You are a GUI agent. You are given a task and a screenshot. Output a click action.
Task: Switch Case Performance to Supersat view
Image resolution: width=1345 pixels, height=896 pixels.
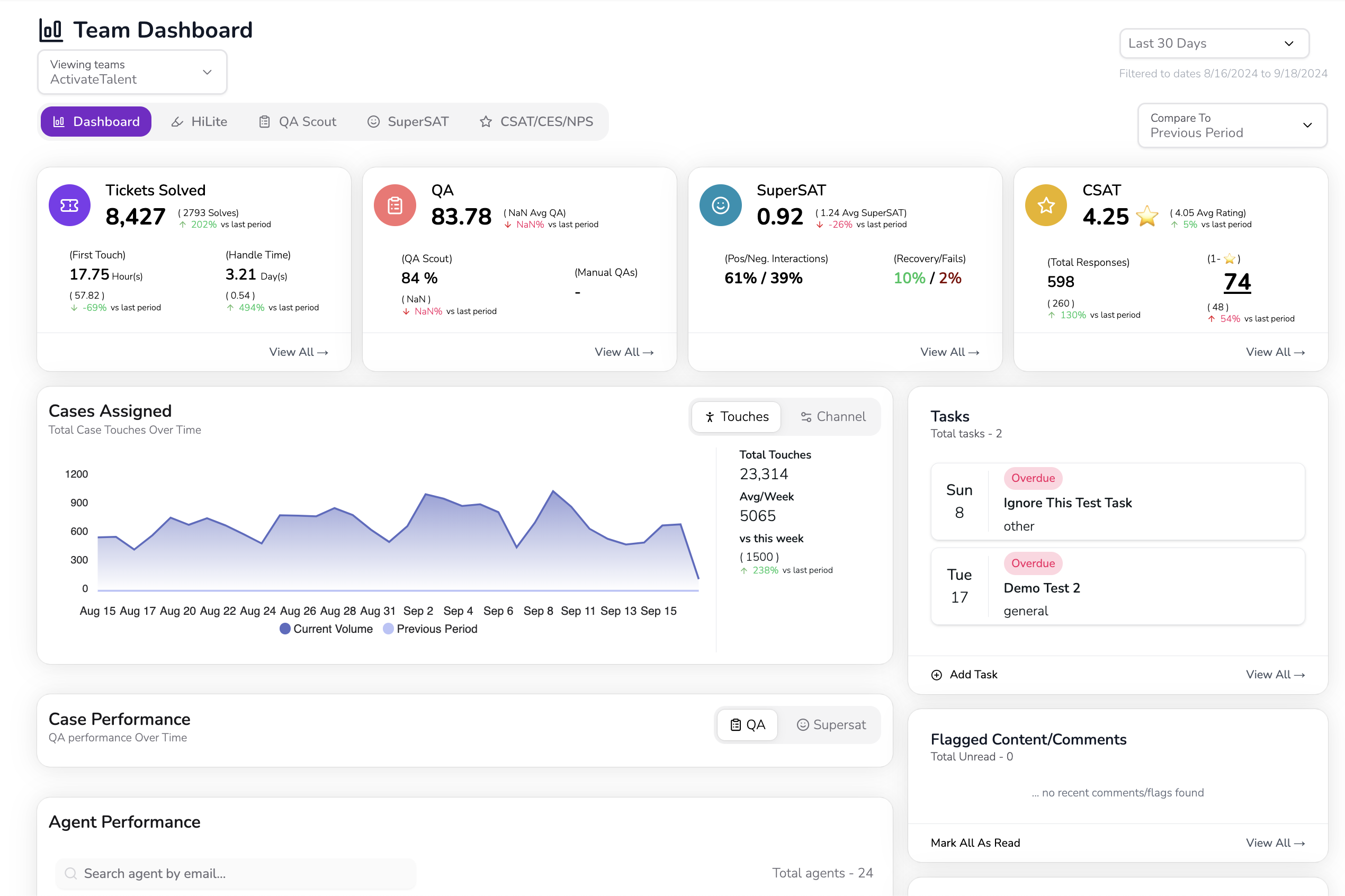(x=831, y=724)
